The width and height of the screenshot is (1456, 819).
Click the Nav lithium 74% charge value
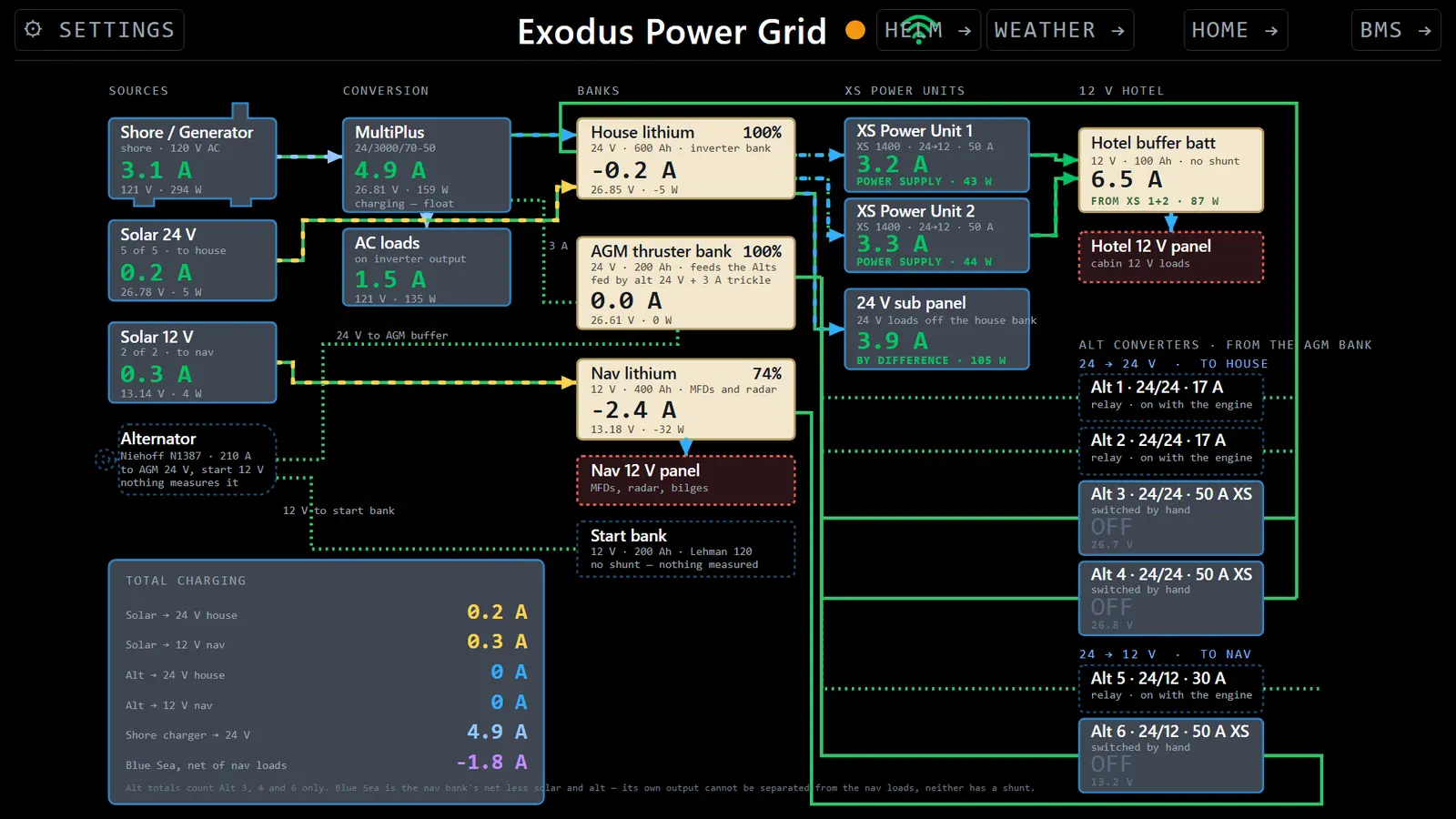click(x=766, y=374)
